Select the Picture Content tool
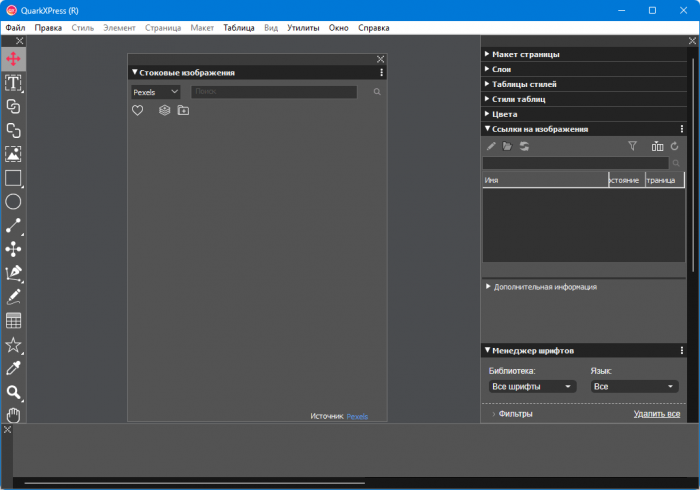The image size is (700, 490). coord(14,154)
